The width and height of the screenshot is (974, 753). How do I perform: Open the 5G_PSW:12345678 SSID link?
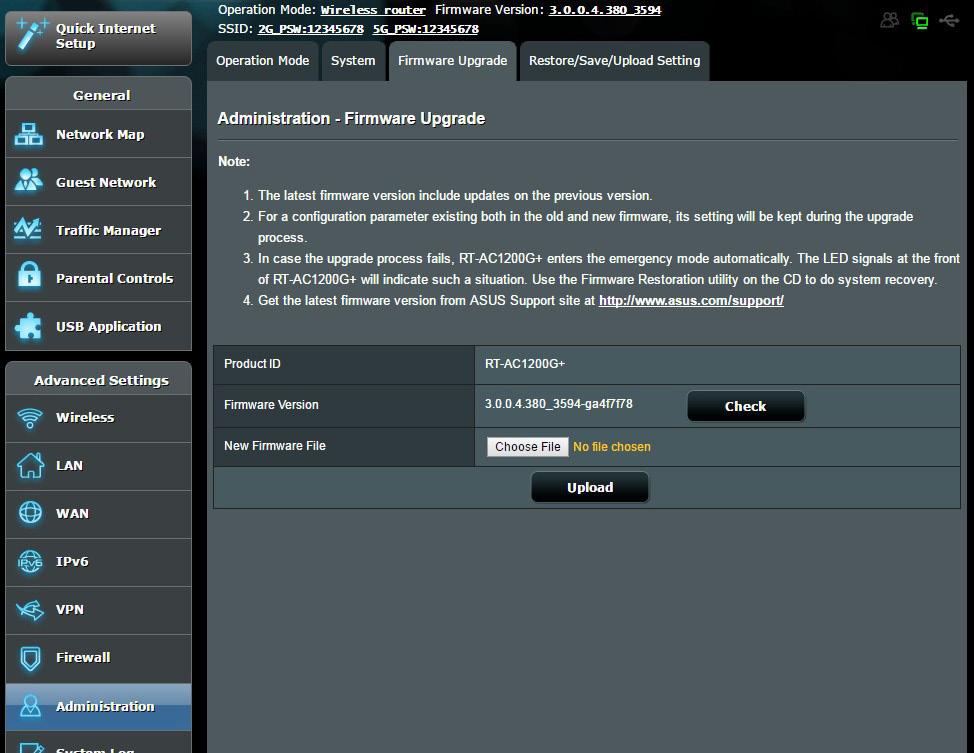(426, 29)
